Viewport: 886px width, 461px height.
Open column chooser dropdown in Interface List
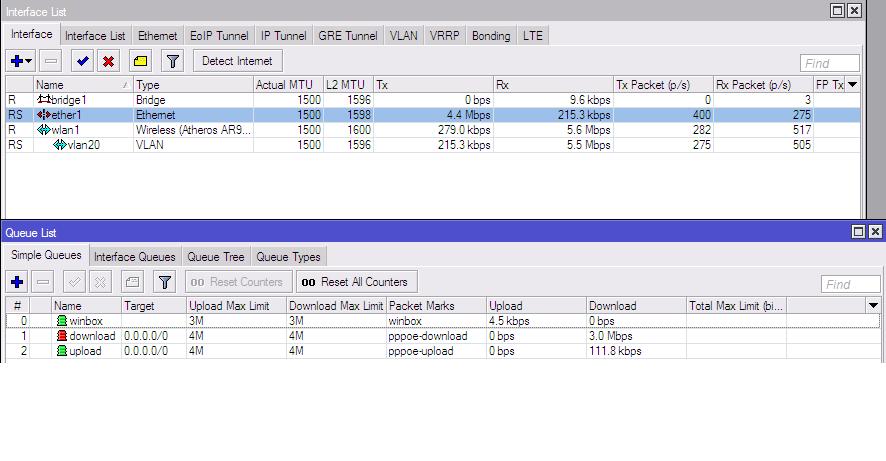click(x=853, y=85)
